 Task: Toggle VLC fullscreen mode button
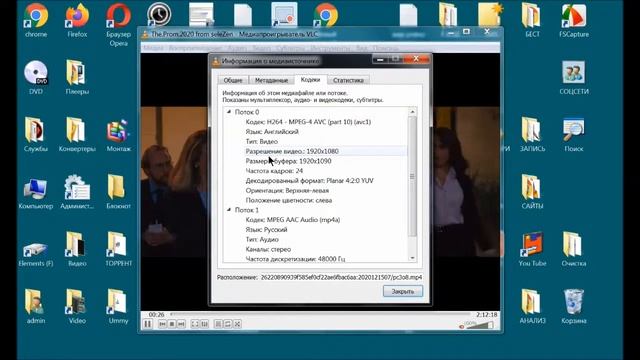(195, 324)
